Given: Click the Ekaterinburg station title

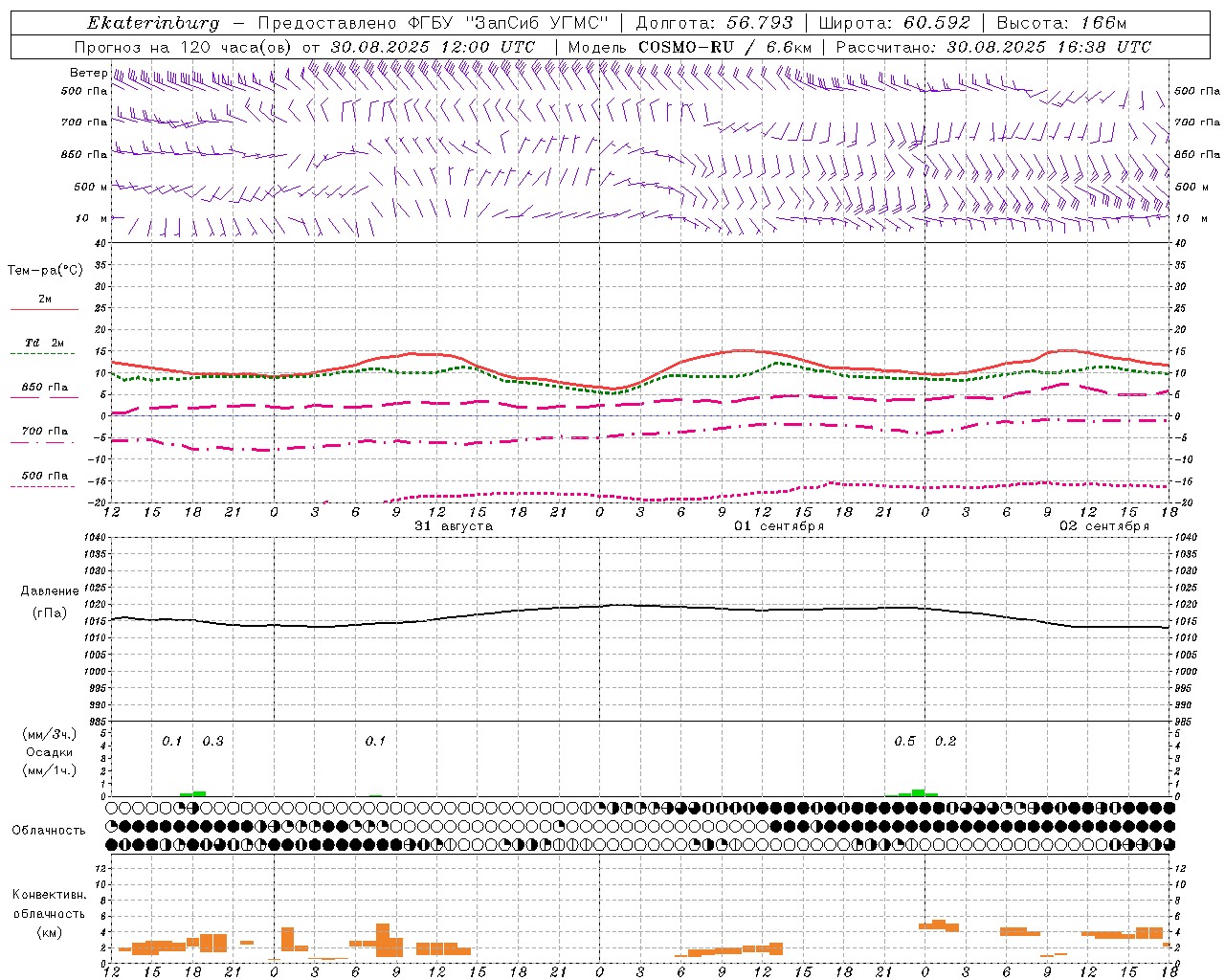Looking at the screenshot, I should click(153, 23).
